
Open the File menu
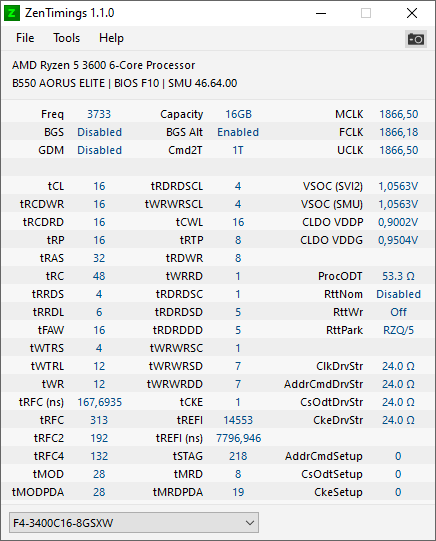click(x=25, y=38)
